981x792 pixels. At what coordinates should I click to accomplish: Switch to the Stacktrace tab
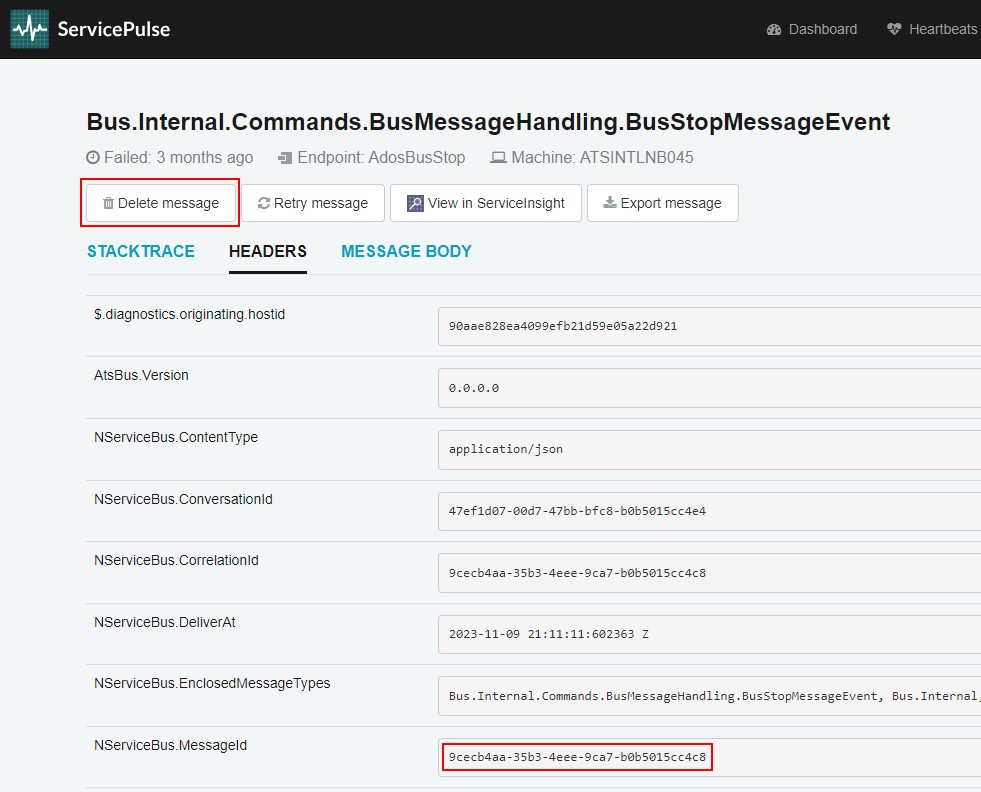click(x=141, y=251)
